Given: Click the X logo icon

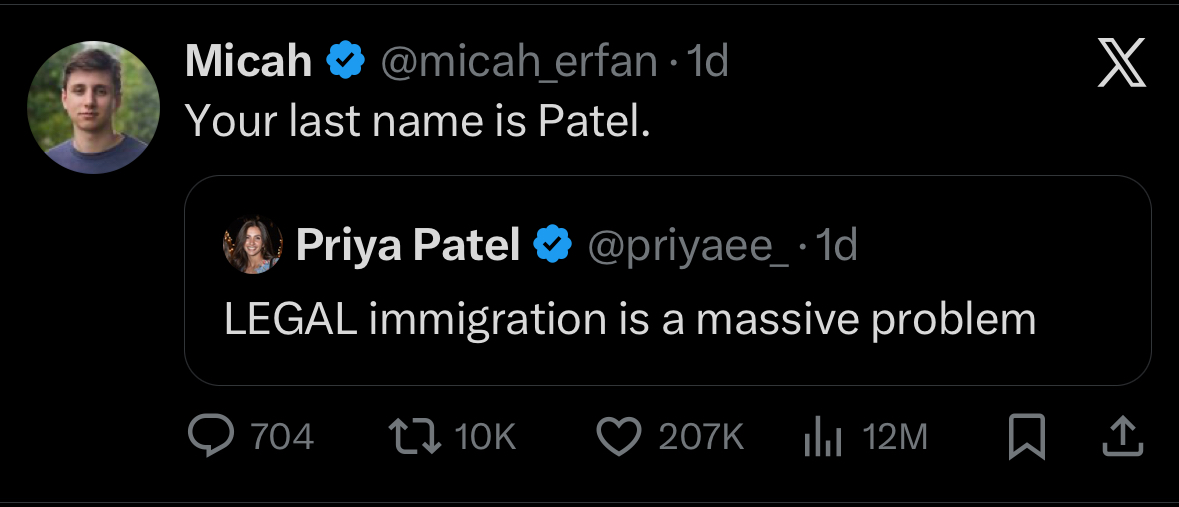Looking at the screenshot, I should coord(1122,68).
